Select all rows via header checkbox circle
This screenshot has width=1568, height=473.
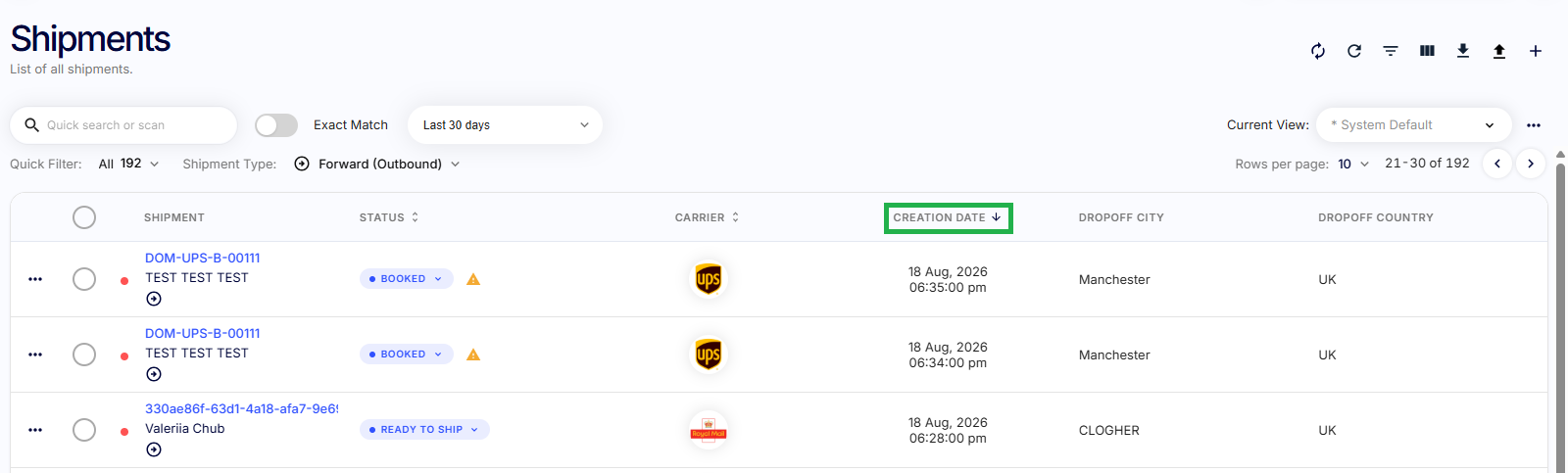84,217
